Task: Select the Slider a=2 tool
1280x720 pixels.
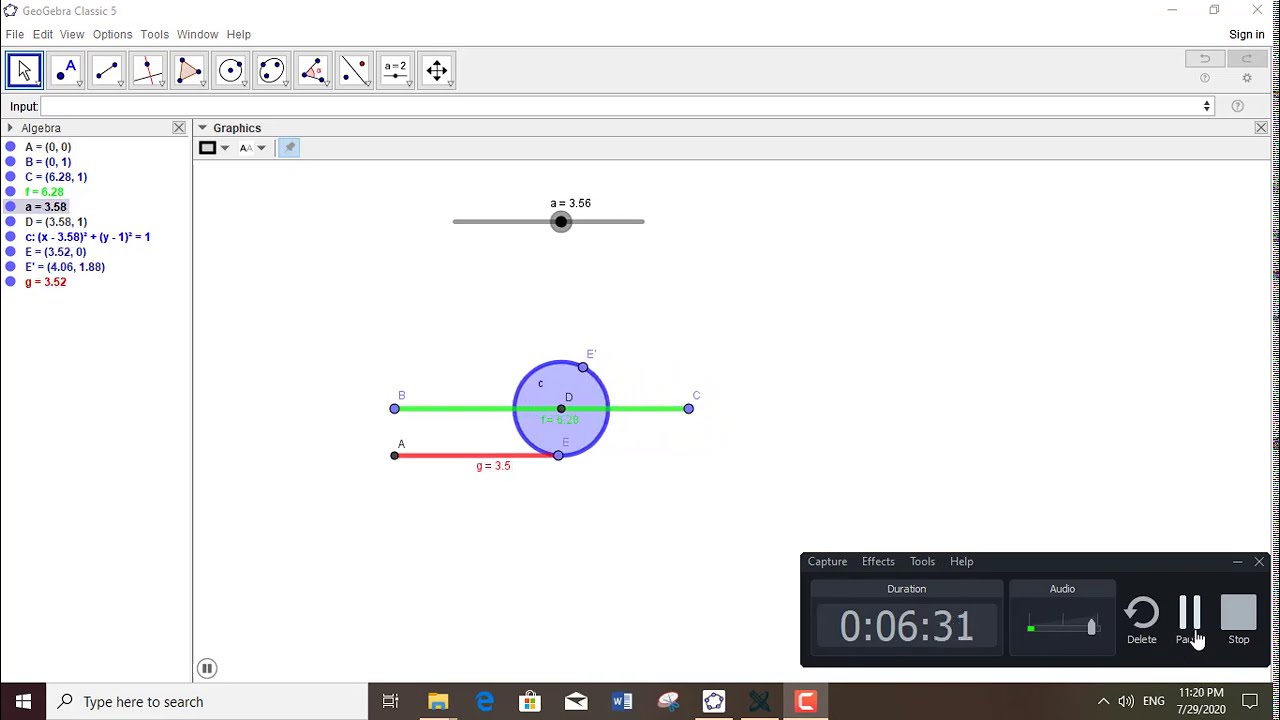Action: coord(396,70)
